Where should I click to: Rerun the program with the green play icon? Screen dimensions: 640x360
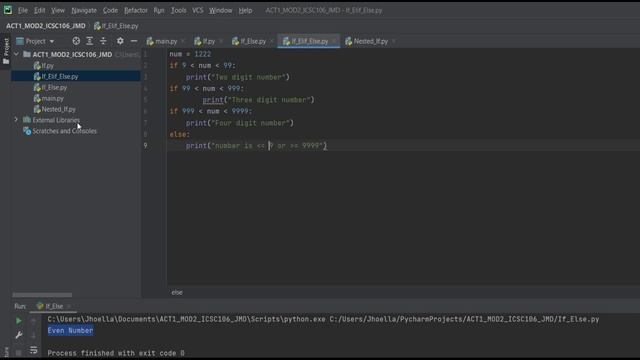tap(19, 321)
